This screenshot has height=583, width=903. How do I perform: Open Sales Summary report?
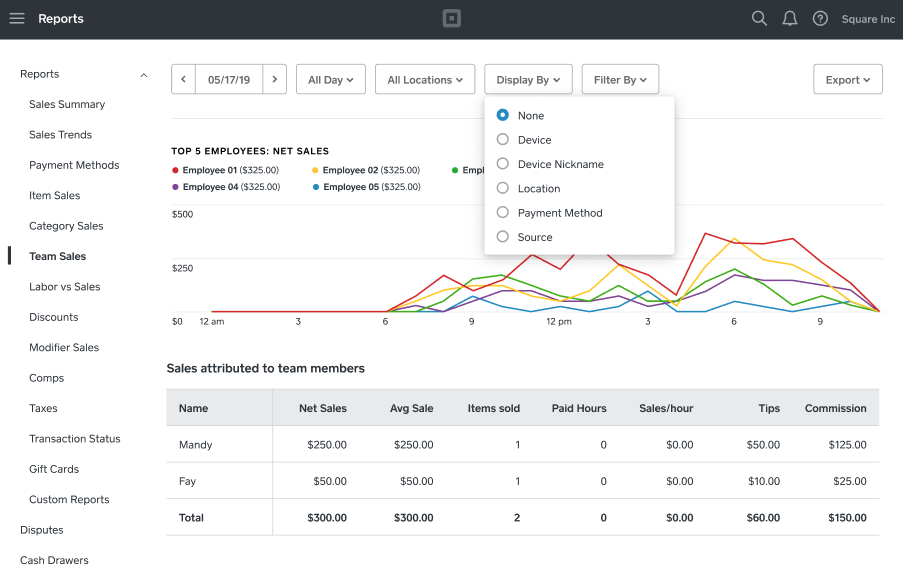coord(67,104)
